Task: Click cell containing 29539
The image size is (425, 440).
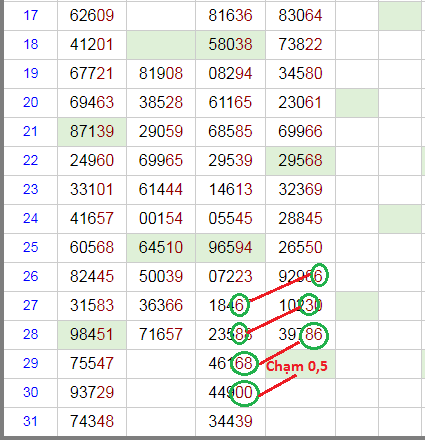Action: point(230,160)
